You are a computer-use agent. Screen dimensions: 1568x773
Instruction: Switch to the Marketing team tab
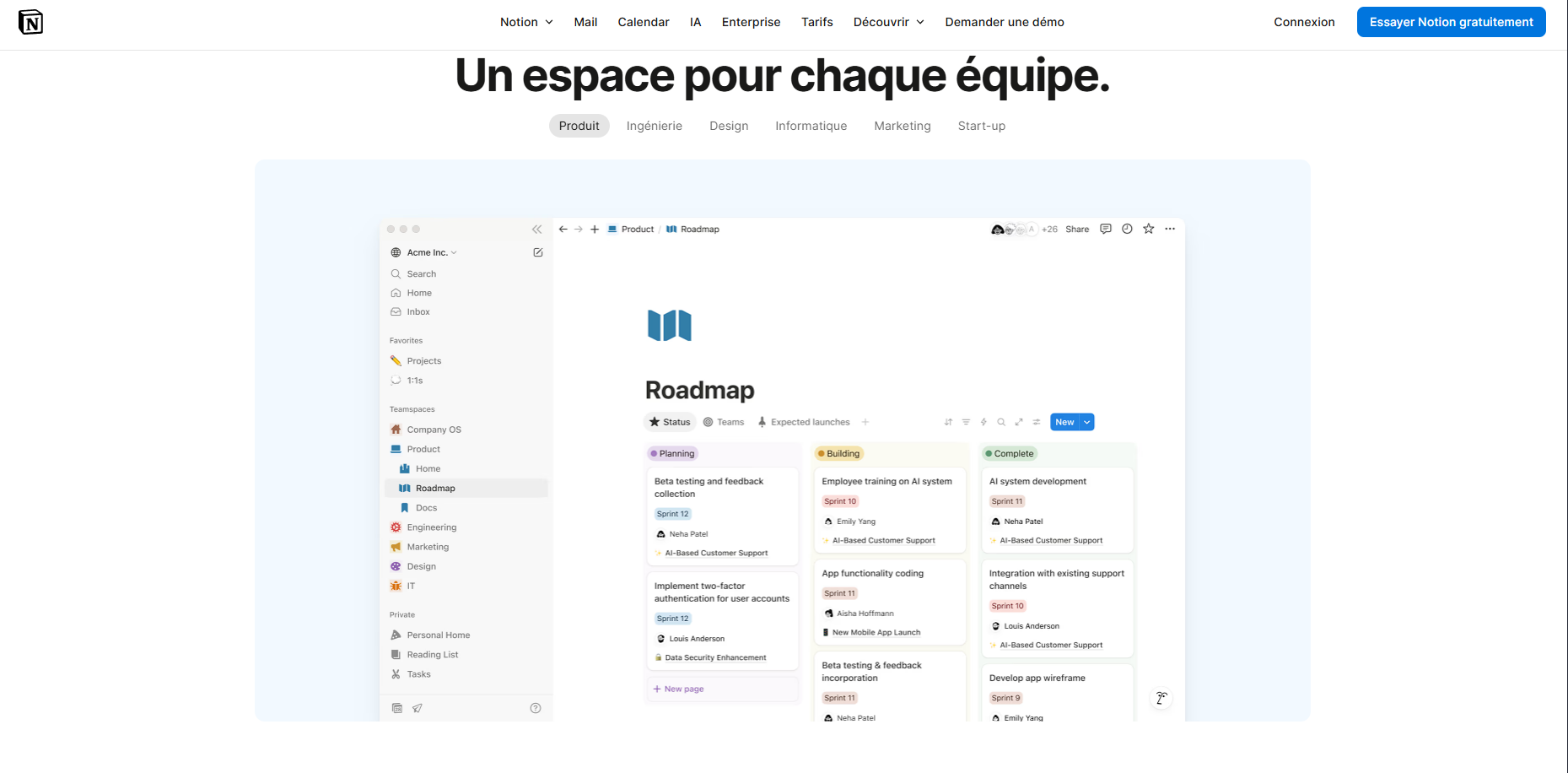coord(903,126)
